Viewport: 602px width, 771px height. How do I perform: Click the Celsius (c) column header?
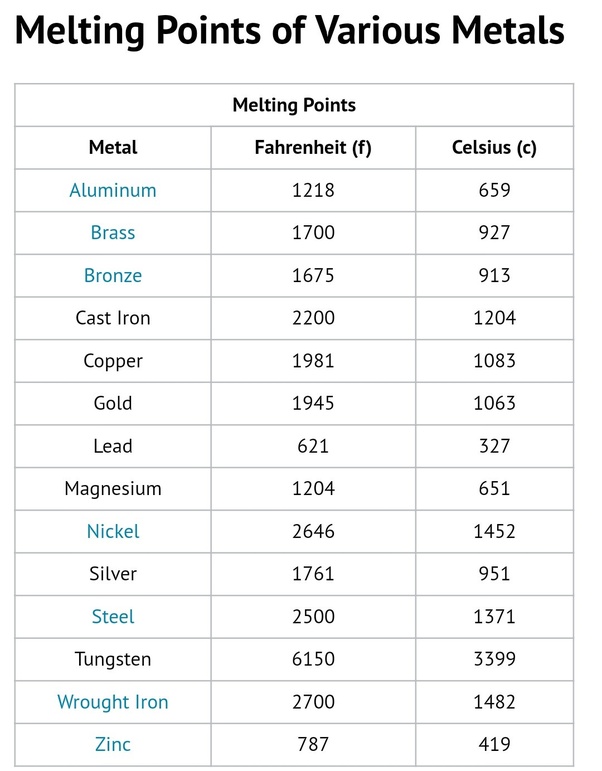pyautogui.click(x=494, y=148)
